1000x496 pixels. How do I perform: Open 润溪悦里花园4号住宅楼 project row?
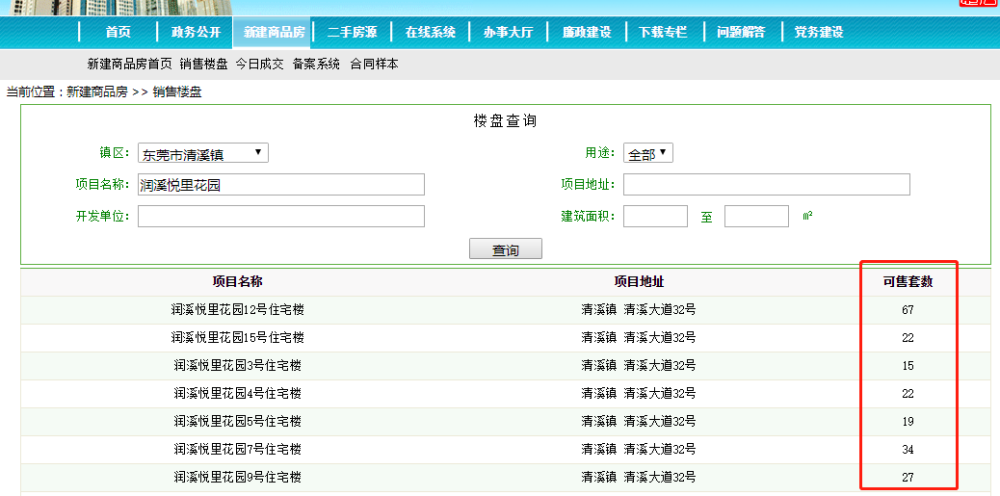237,394
